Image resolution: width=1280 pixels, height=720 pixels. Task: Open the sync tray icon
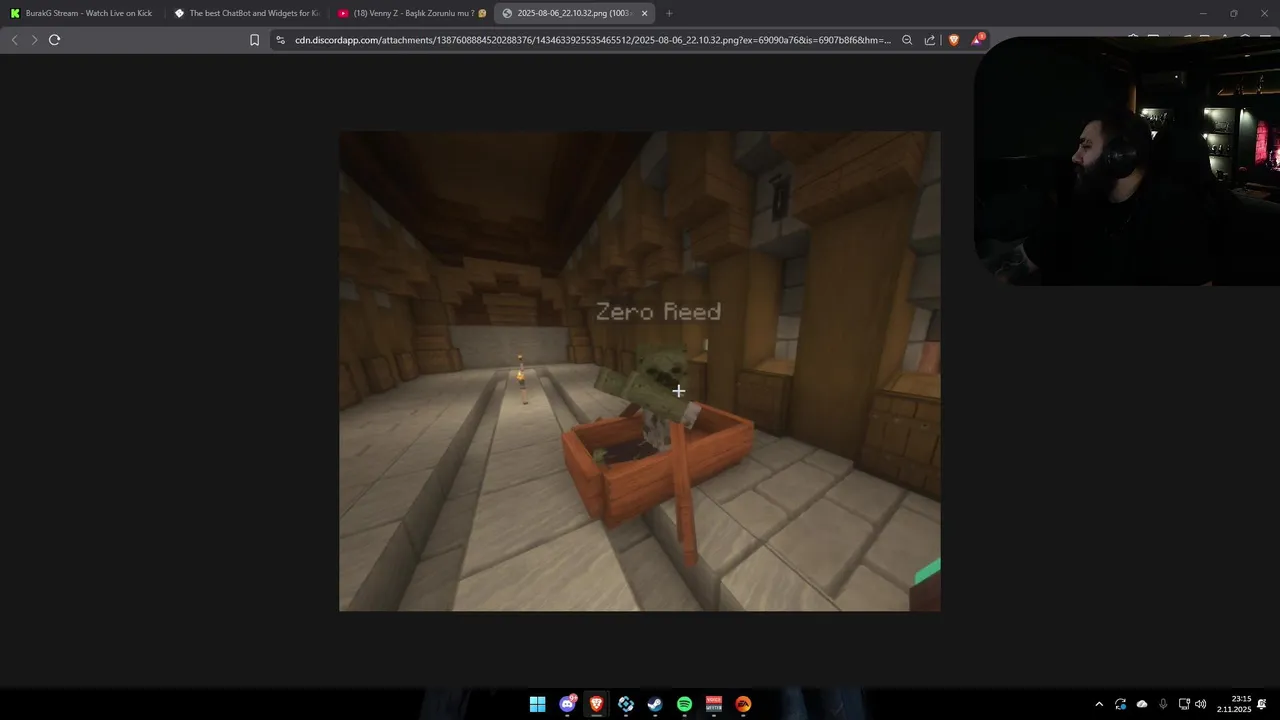click(x=1120, y=704)
